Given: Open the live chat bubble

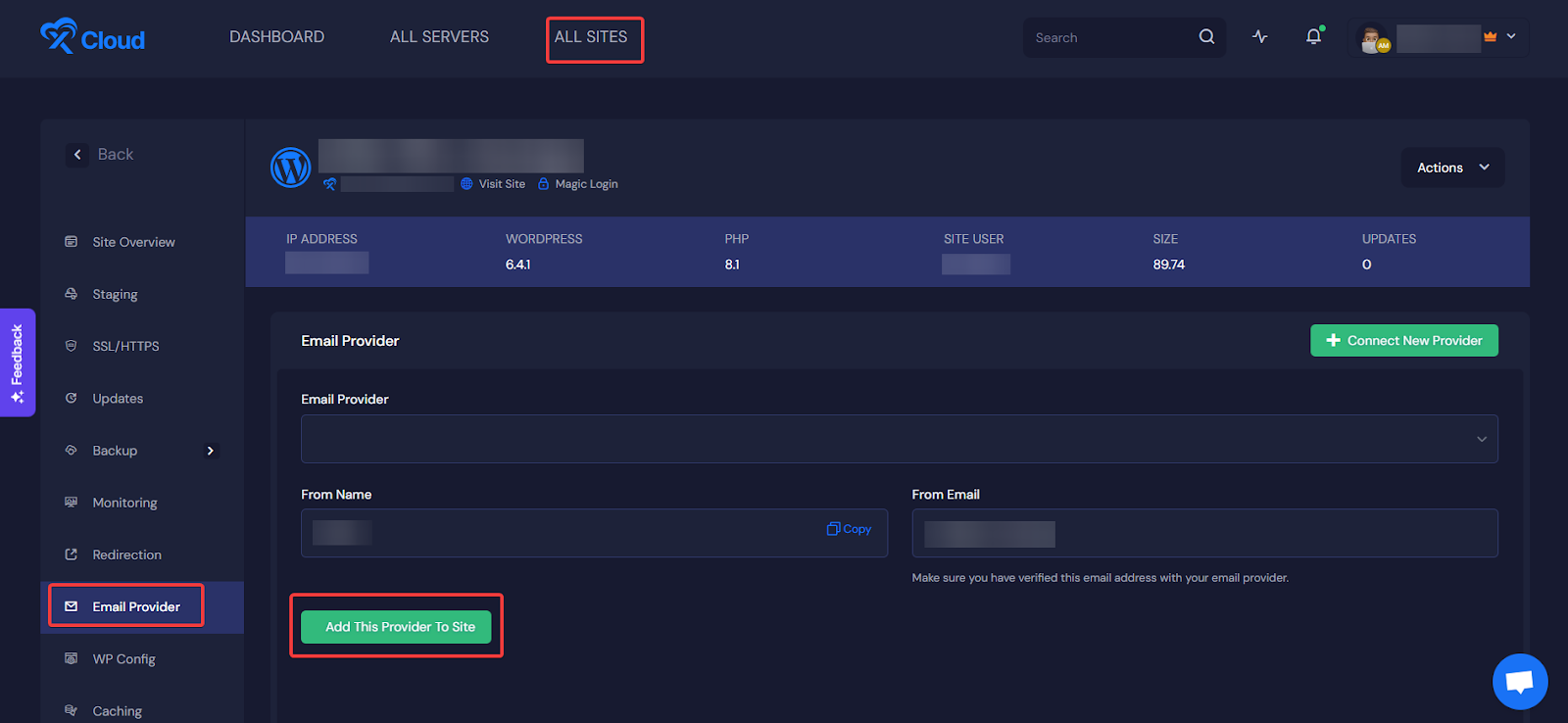Looking at the screenshot, I should (x=1519, y=681).
